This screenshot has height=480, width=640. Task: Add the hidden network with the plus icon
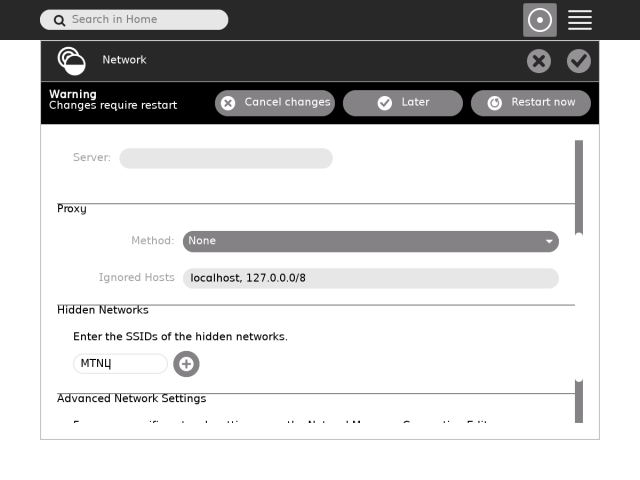point(186,364)
